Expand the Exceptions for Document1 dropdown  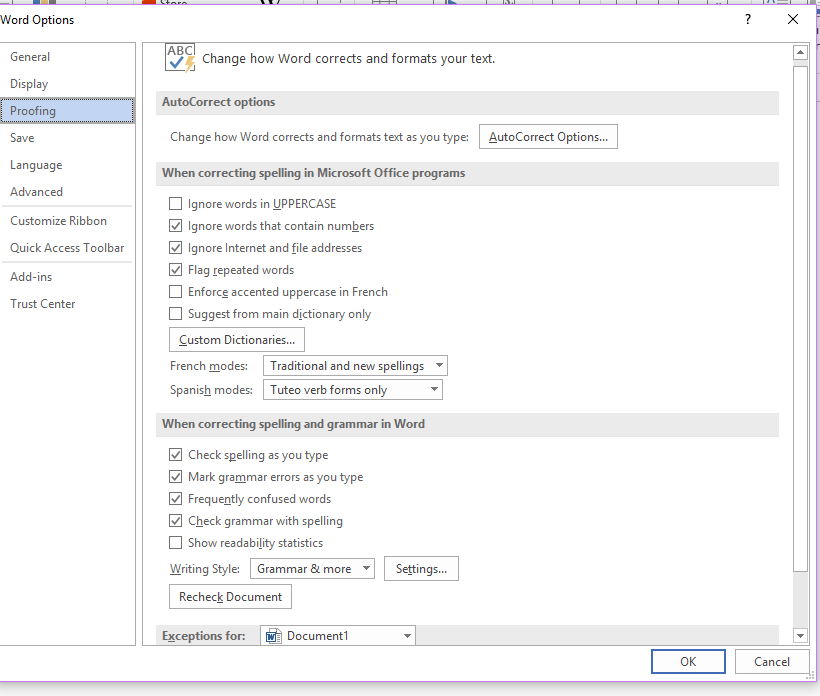click(338, 636)
